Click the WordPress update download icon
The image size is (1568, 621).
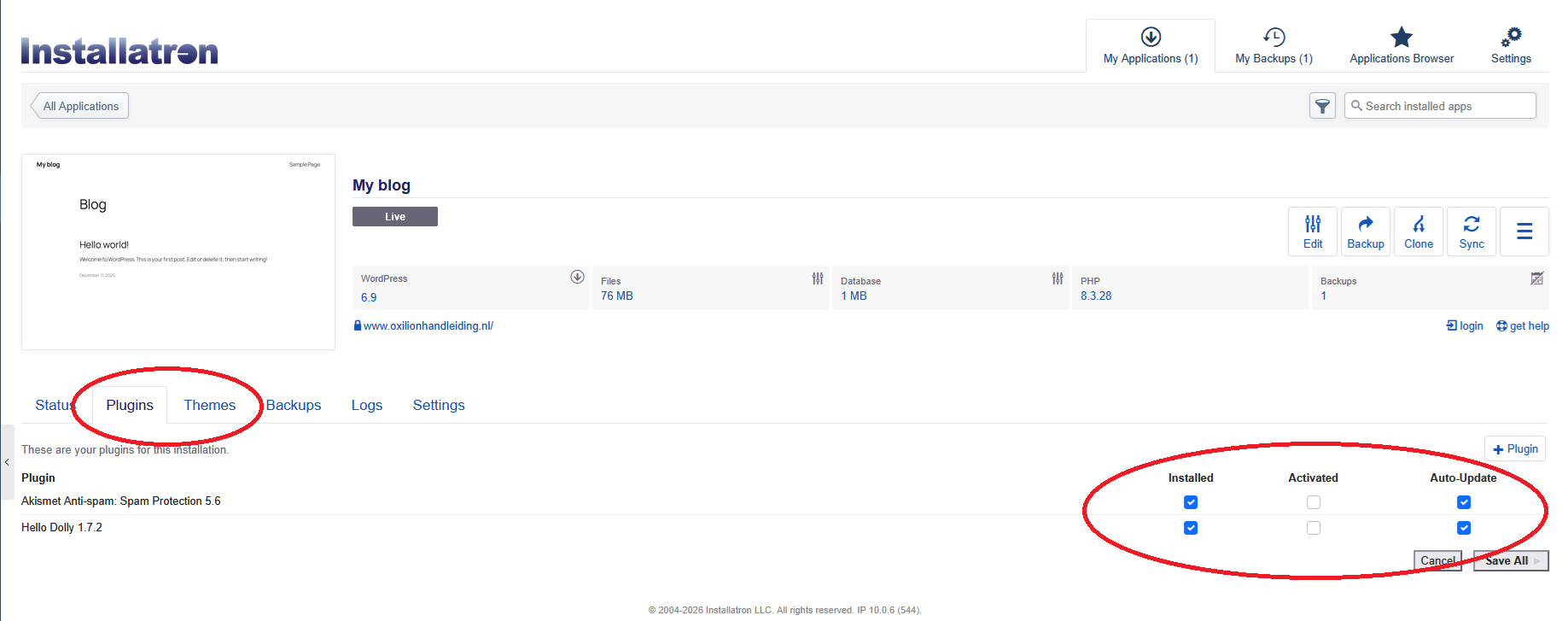point(577,277)
